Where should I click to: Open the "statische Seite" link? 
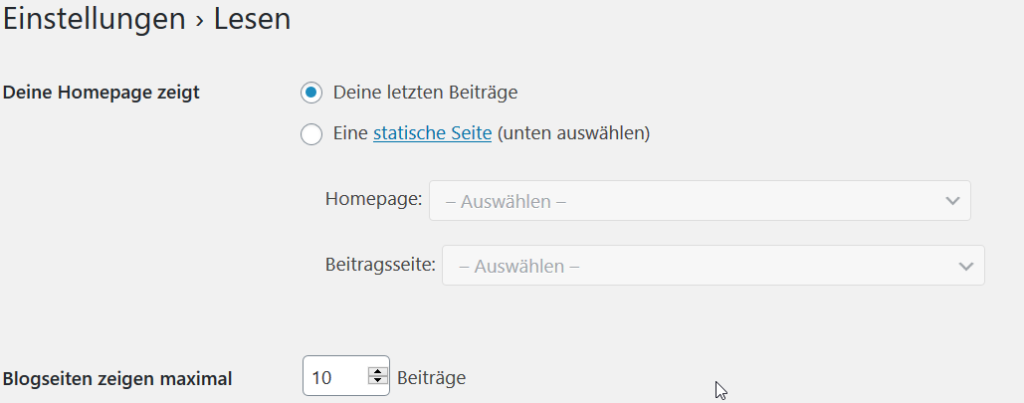432,134
